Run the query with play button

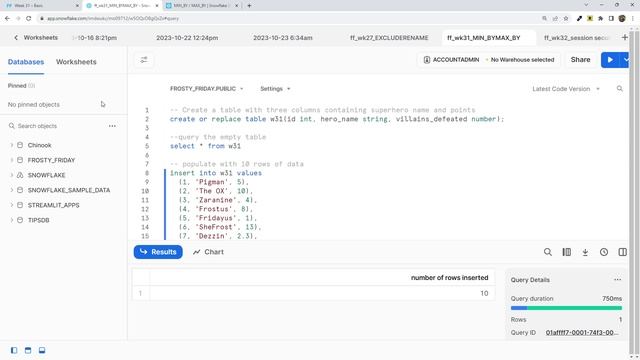610,60
